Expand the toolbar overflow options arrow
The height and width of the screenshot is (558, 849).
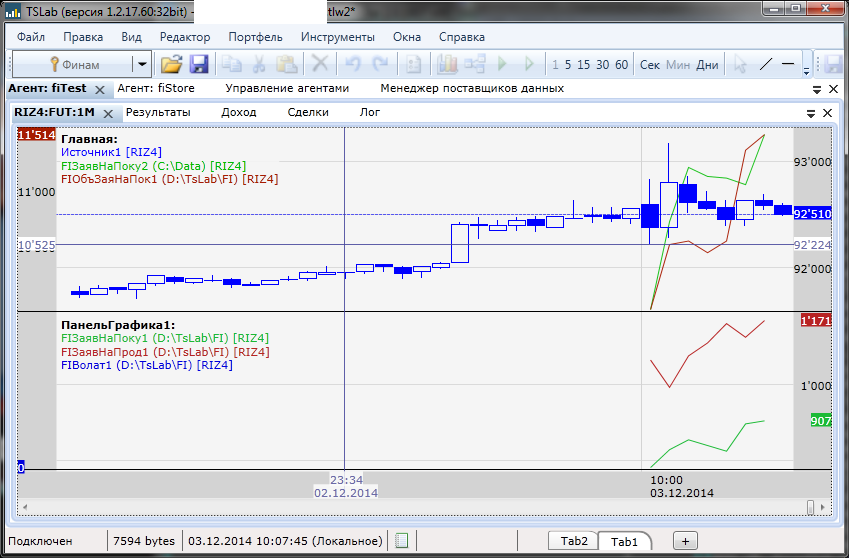click(x=807, y=65)
